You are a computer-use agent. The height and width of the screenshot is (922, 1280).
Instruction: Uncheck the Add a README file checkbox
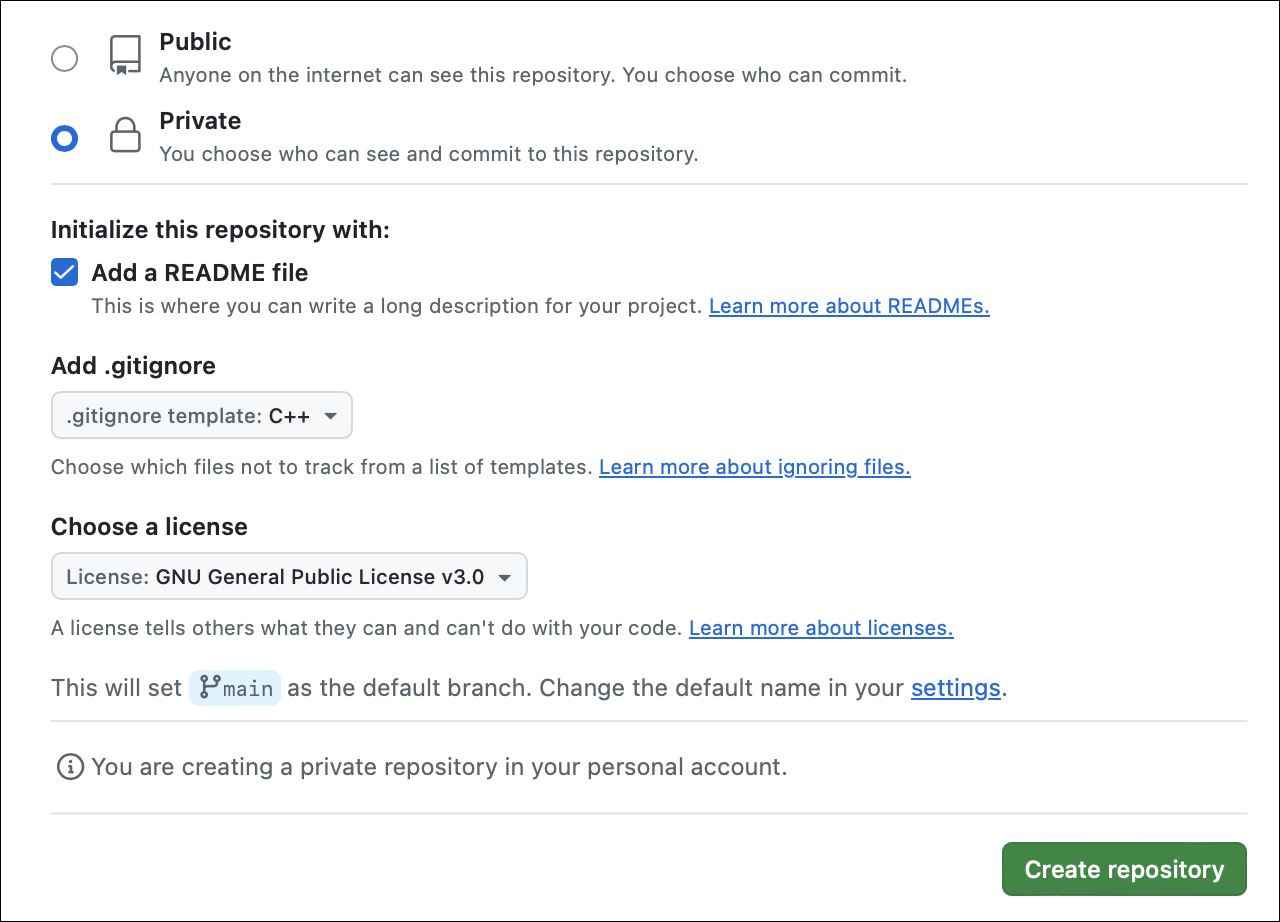click(65, 272)
